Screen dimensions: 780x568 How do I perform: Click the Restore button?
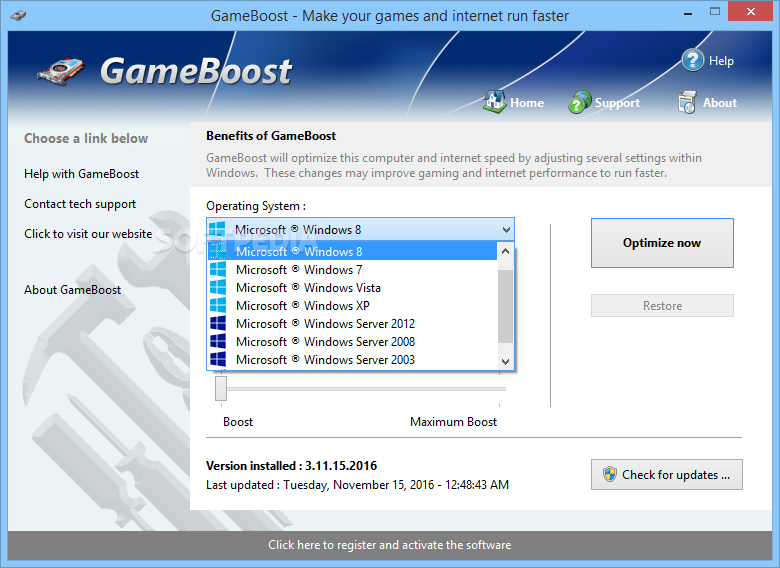[x=662, y=305]
